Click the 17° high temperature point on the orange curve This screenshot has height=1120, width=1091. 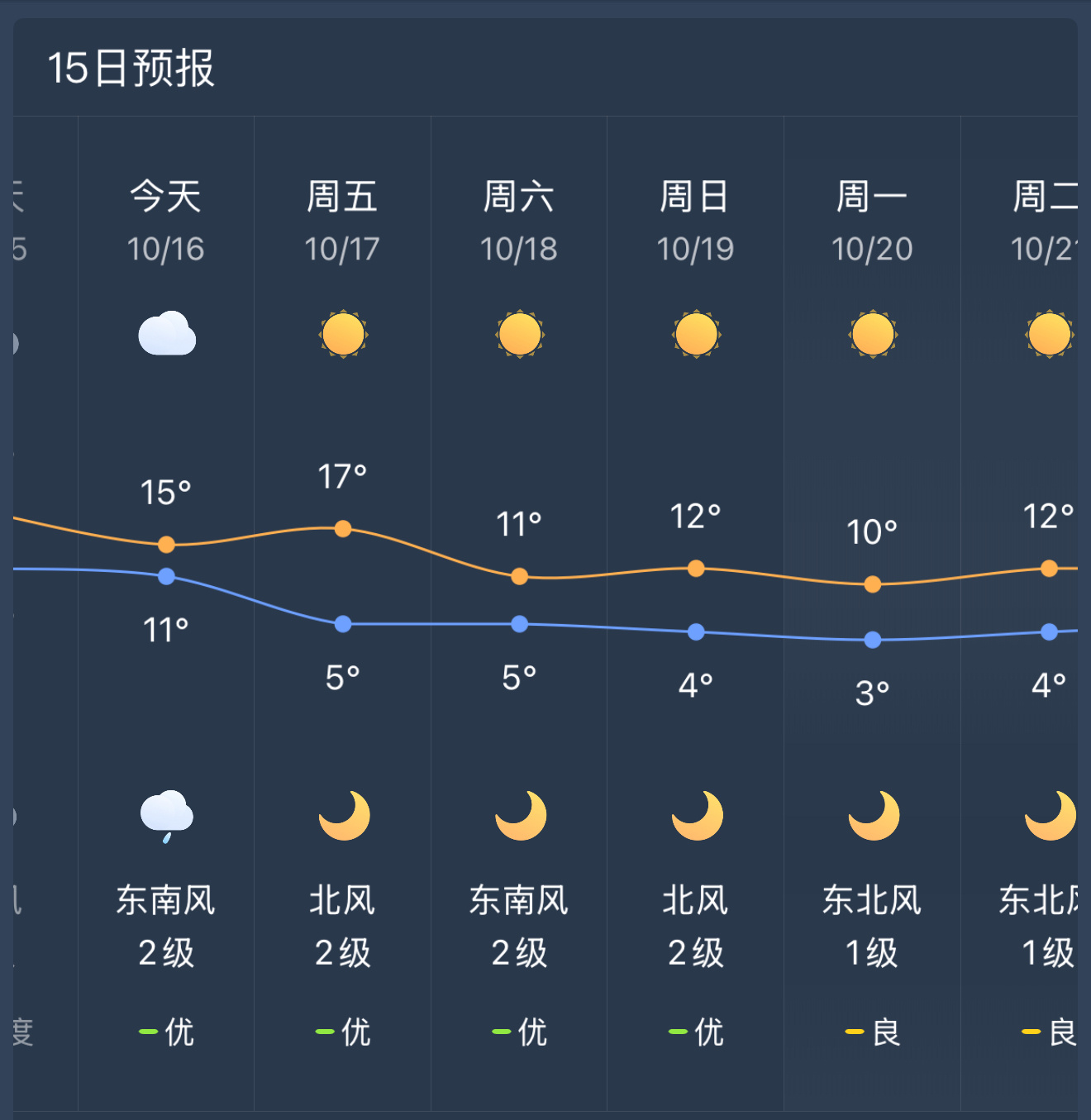point(343,528)
